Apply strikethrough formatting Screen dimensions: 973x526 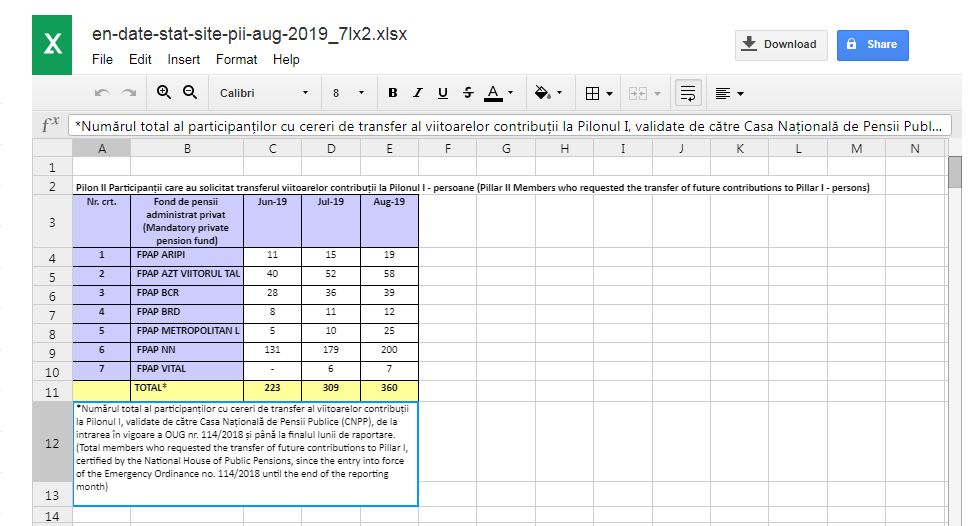(468, 93)
